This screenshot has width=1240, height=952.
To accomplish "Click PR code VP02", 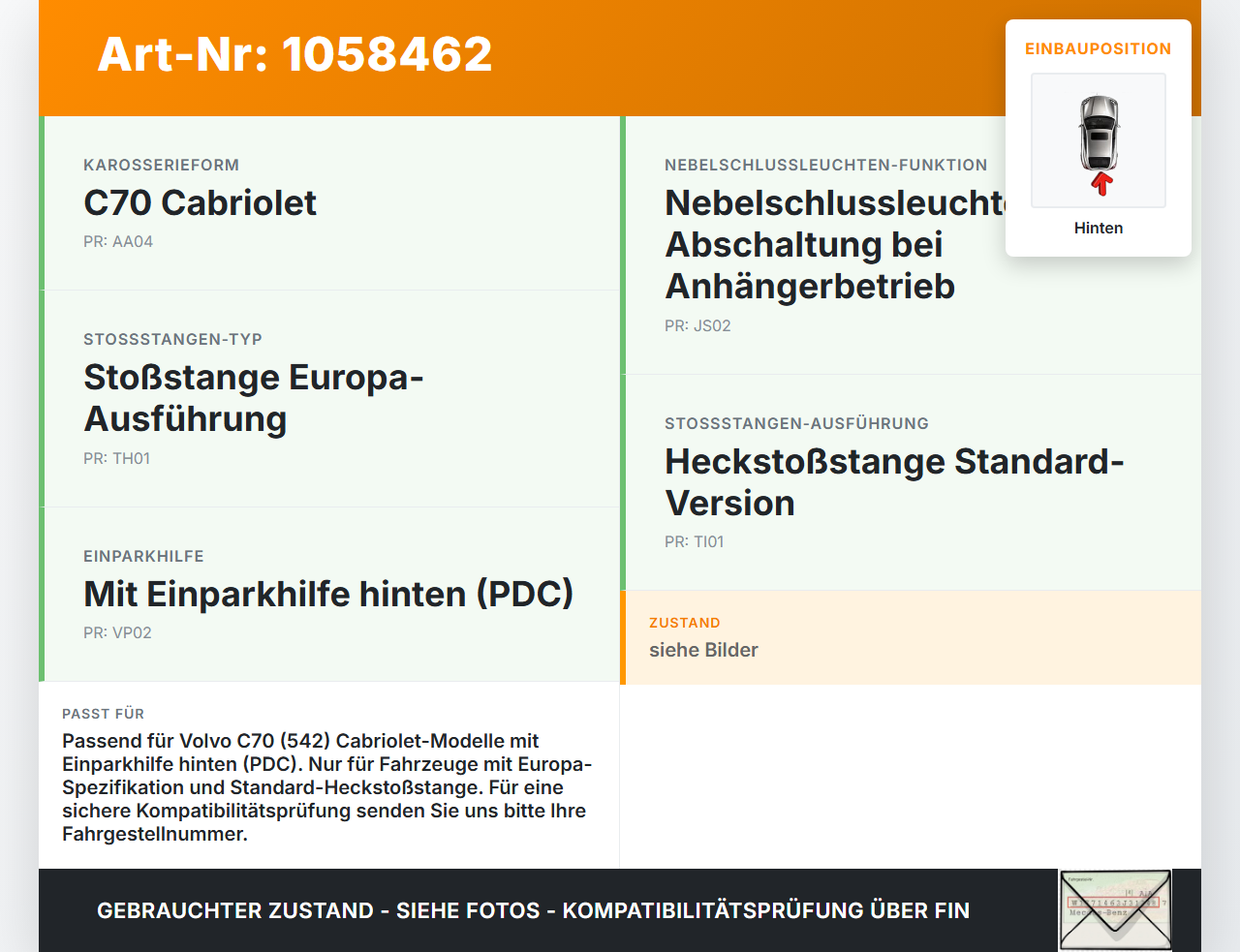I will 117,632.
